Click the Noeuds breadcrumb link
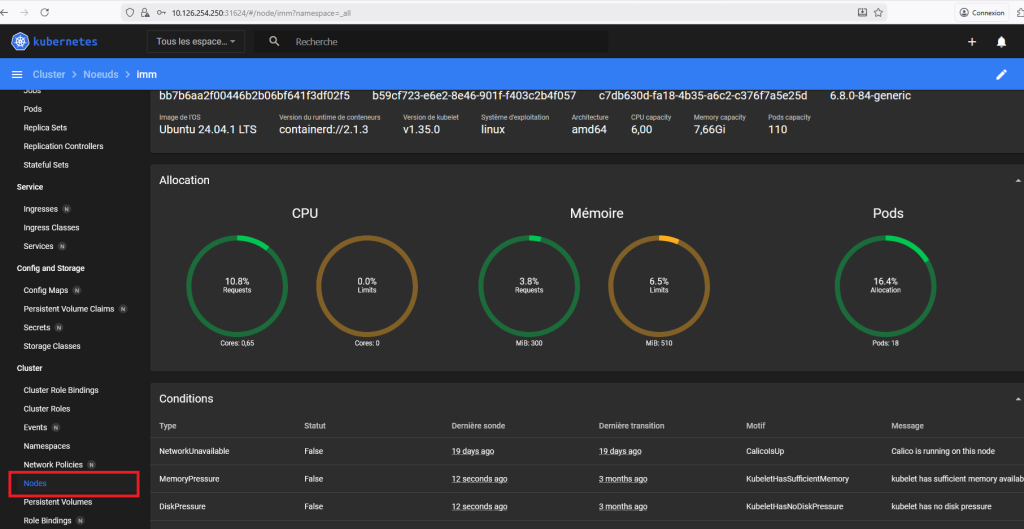The width and height of the screenshot is (1024, 529). pos(100,75)
